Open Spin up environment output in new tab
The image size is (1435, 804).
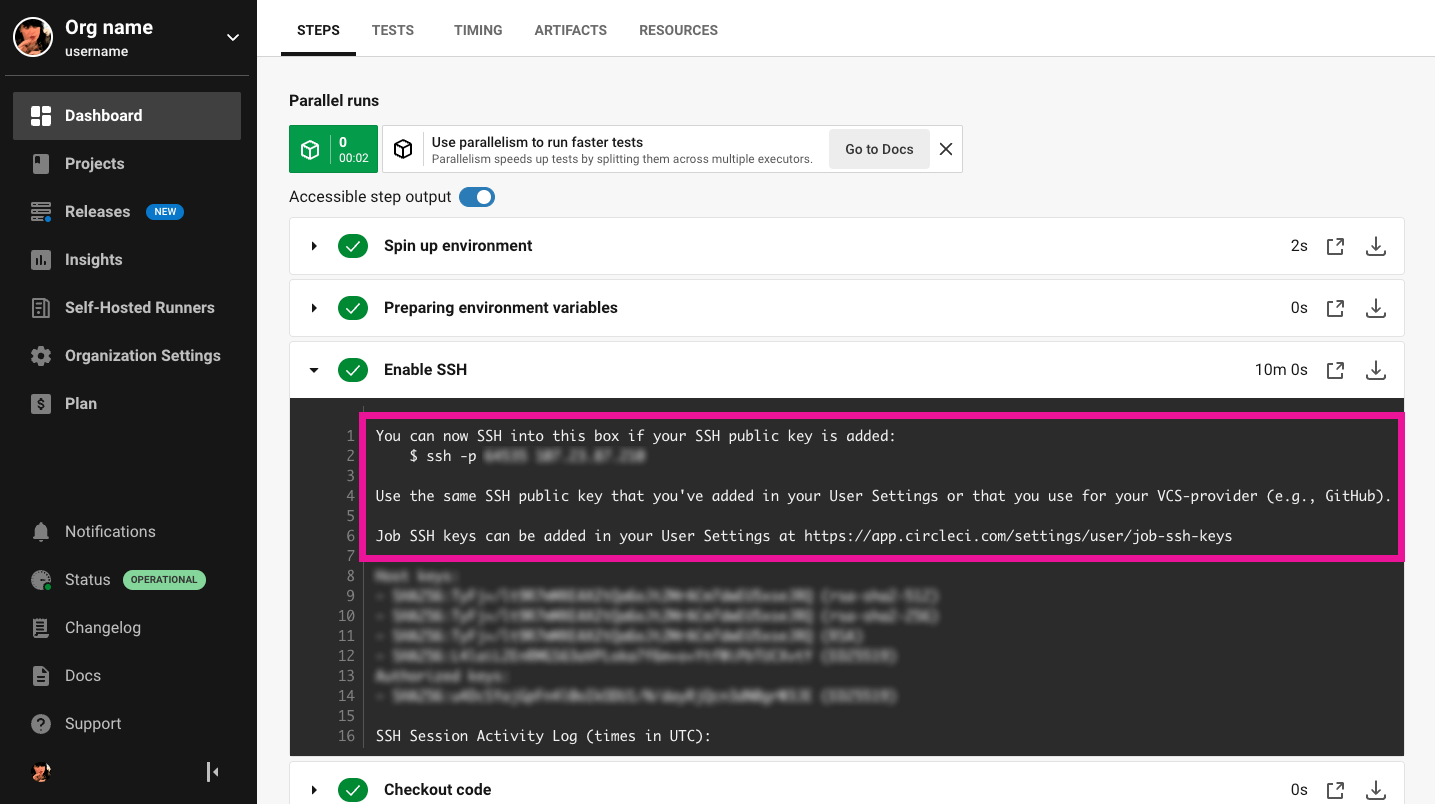point(1335,246)
